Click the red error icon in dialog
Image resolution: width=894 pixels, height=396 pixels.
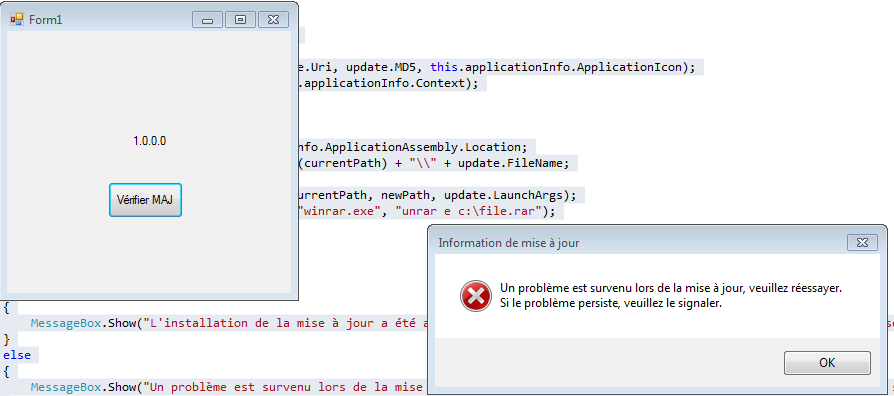(475, 296)
